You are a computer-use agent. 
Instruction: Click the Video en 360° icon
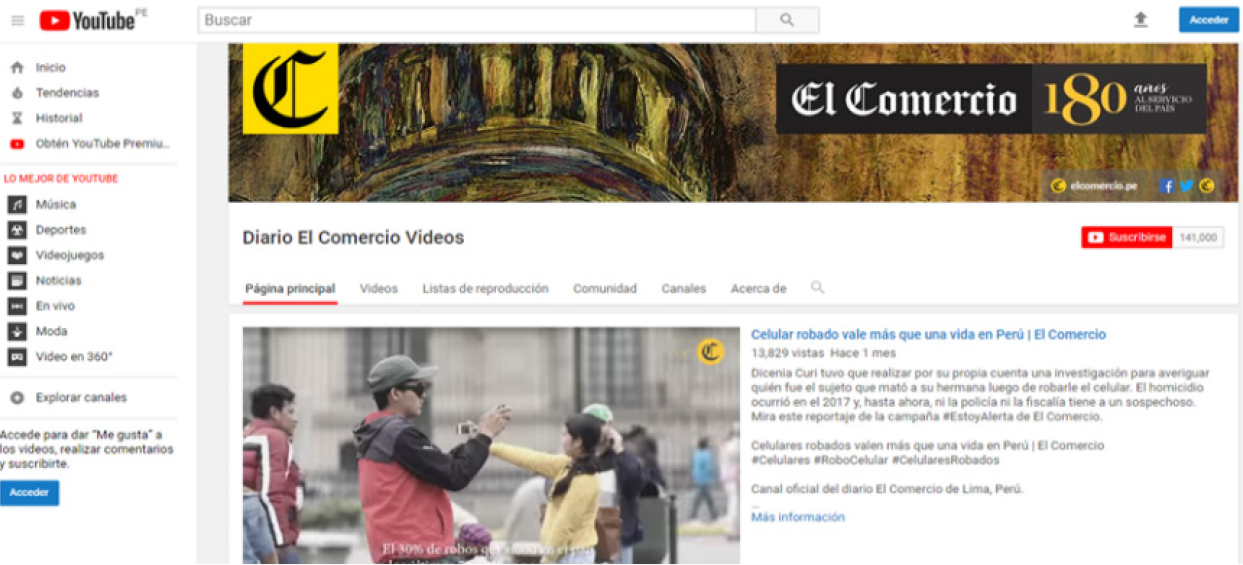pos(17,357)
